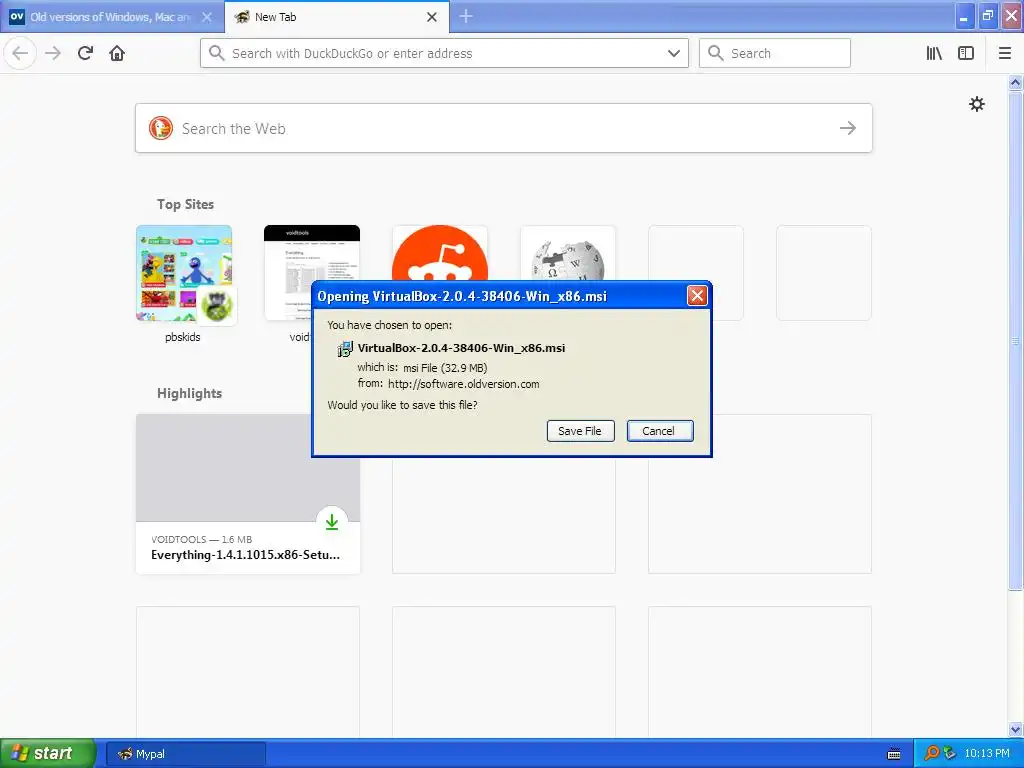
Task: Close the Opening VirtualBox dialog
Action: tap(697, 296)
